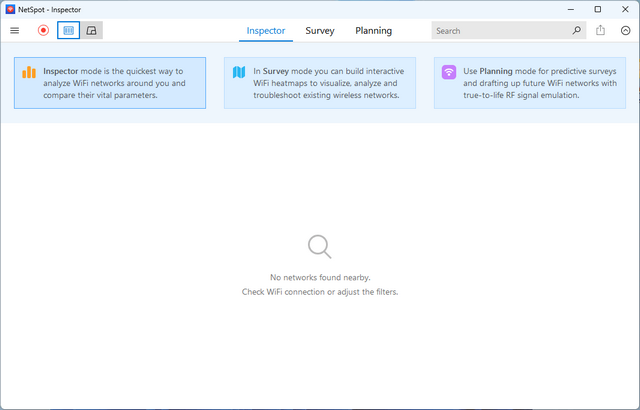Click 'No networks found nearby.' text
This screenshot has width=640, height=410.
coord(320,277)
